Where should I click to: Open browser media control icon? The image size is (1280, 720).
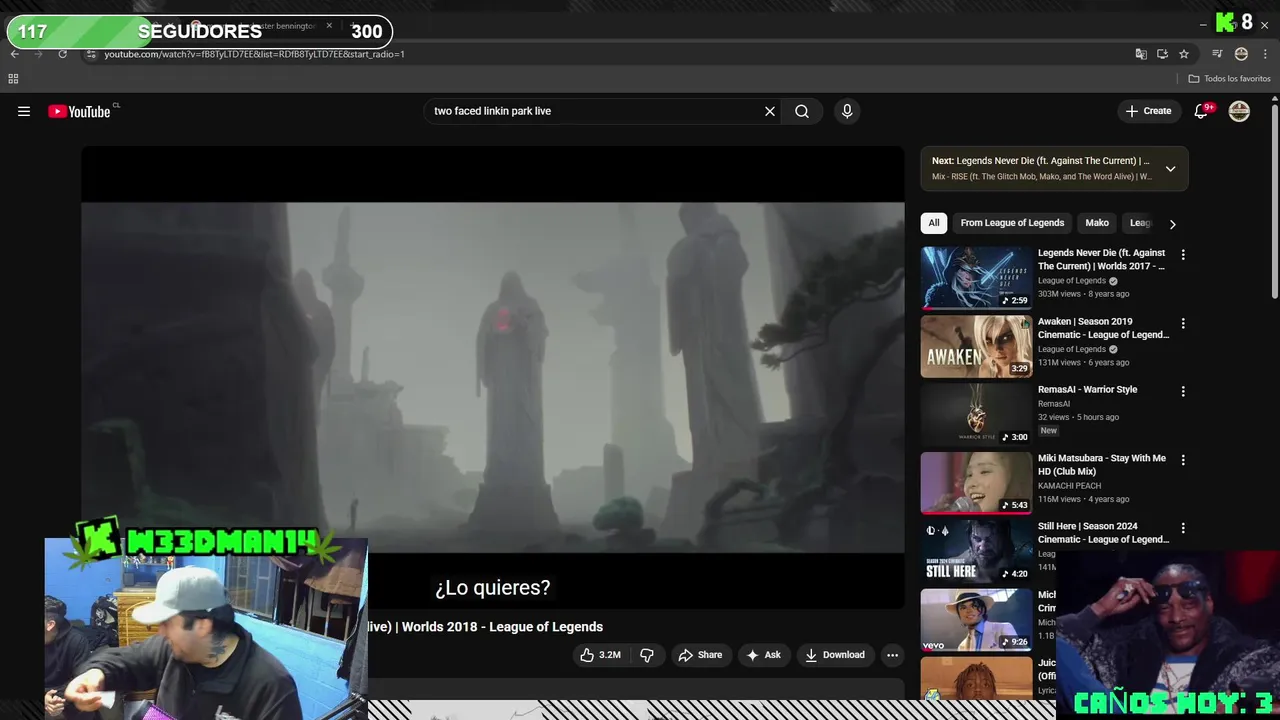click(x=1217, y=54)
